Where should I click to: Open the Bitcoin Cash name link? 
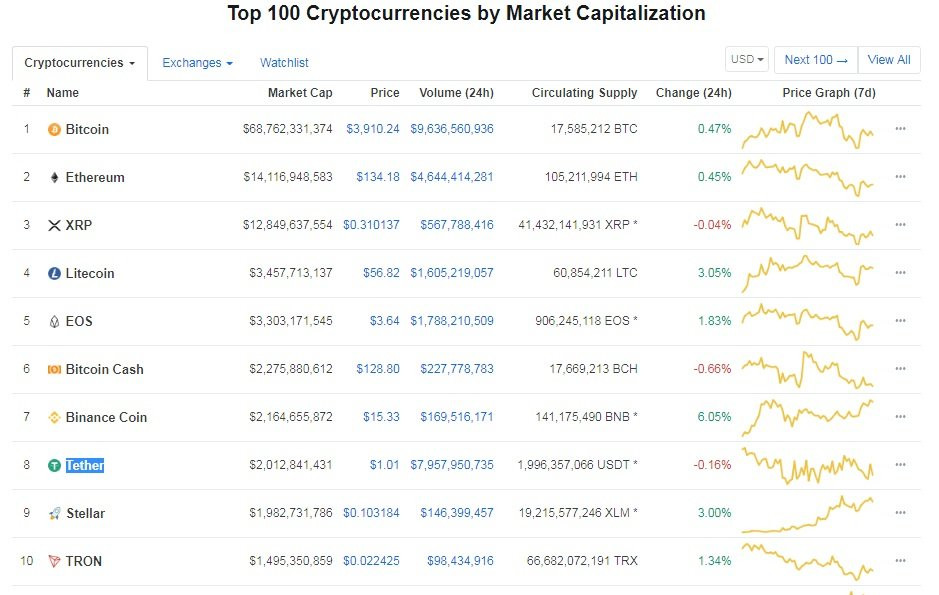coord(104,369)
